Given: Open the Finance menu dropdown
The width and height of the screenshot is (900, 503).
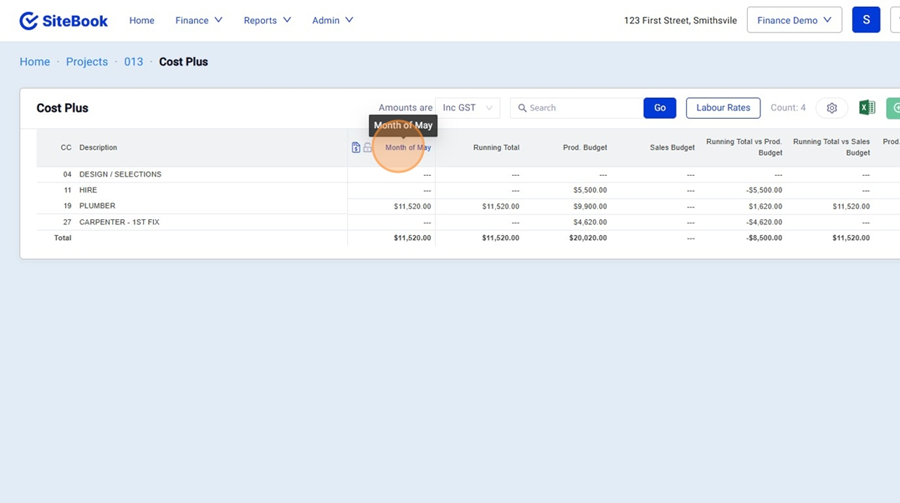Looking at the screenshot, I should [198, 20].
